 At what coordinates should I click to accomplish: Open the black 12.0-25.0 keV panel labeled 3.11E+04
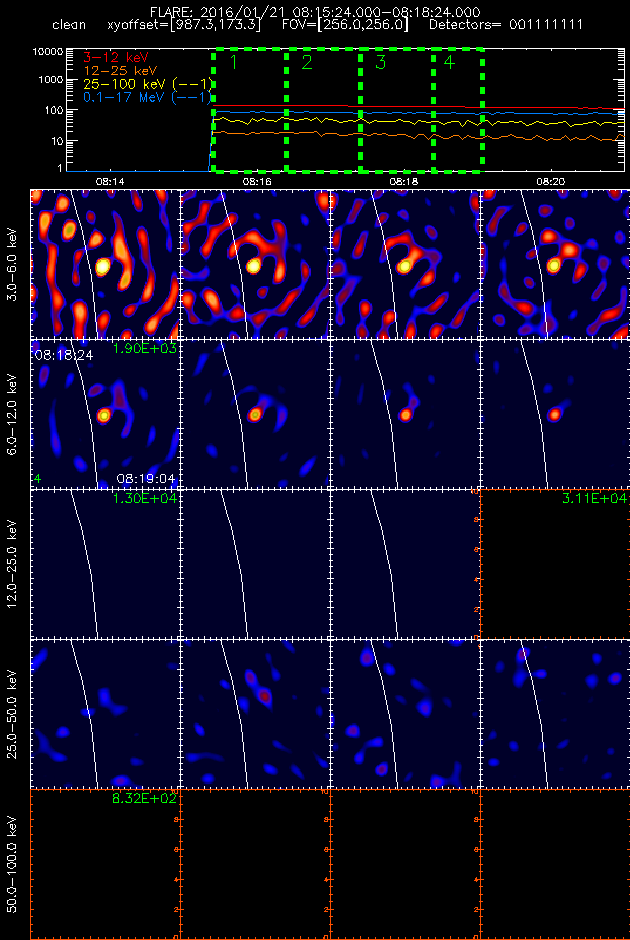tap(555, 564)
